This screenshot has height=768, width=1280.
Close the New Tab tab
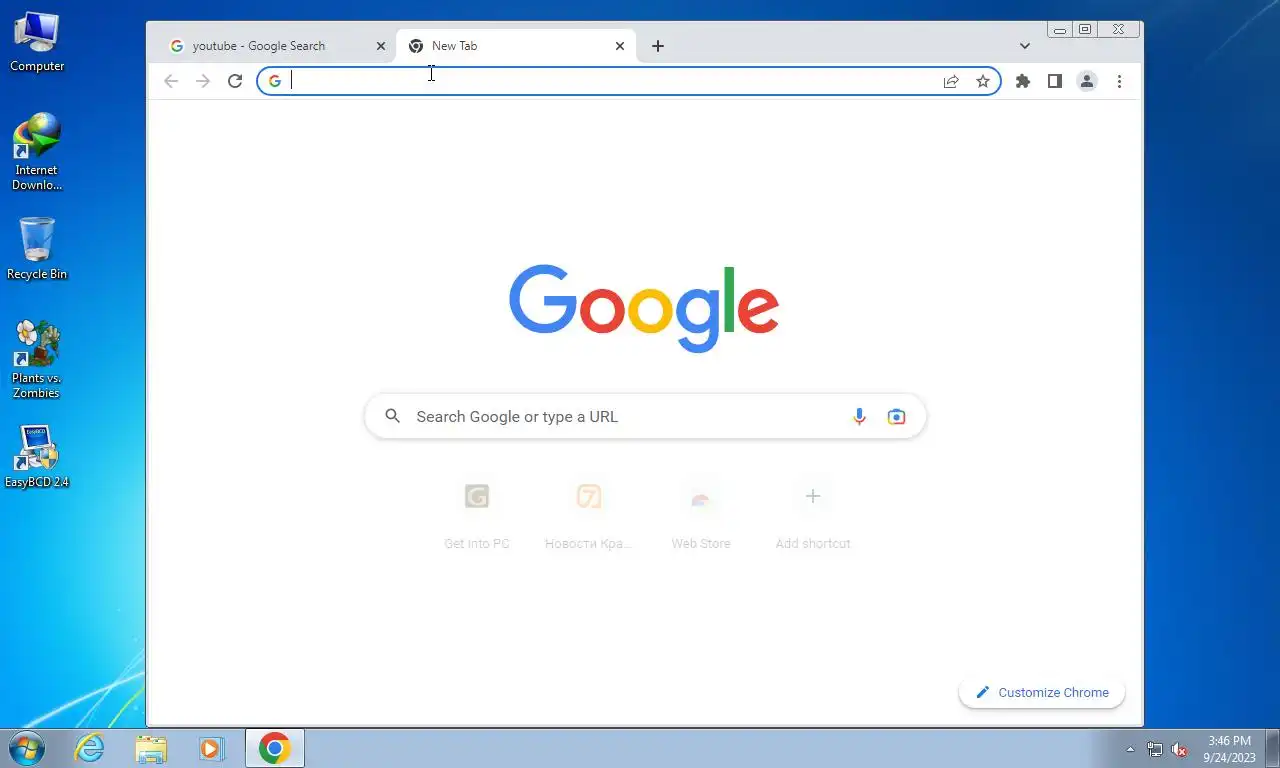(619, 46)
